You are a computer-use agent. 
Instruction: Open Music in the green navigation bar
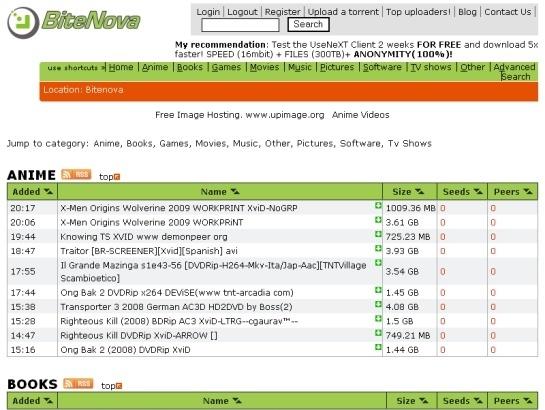[300, 67]
